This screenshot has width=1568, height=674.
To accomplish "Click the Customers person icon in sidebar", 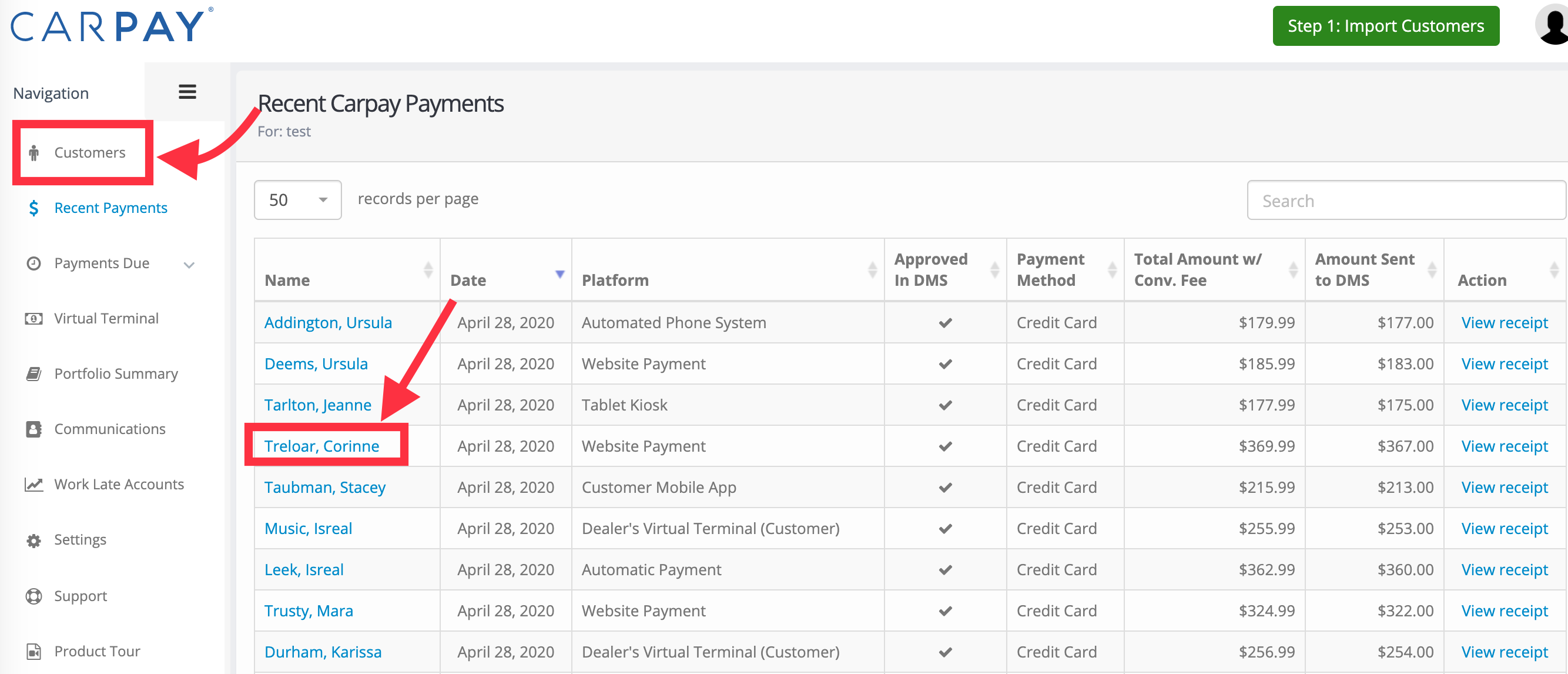I will [x=34, y=153].
